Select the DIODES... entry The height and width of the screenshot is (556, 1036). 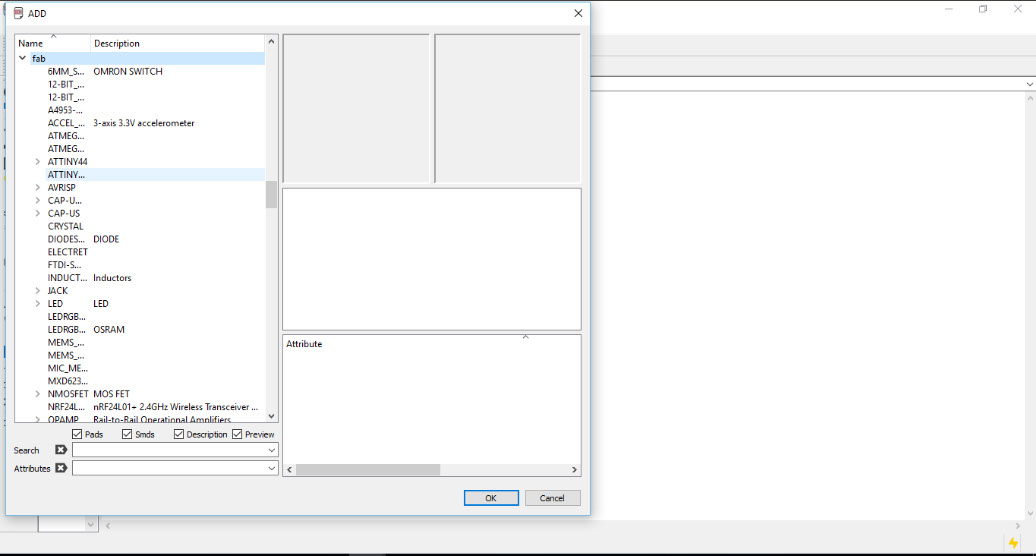pyautogui.click(x=155, y=239)
